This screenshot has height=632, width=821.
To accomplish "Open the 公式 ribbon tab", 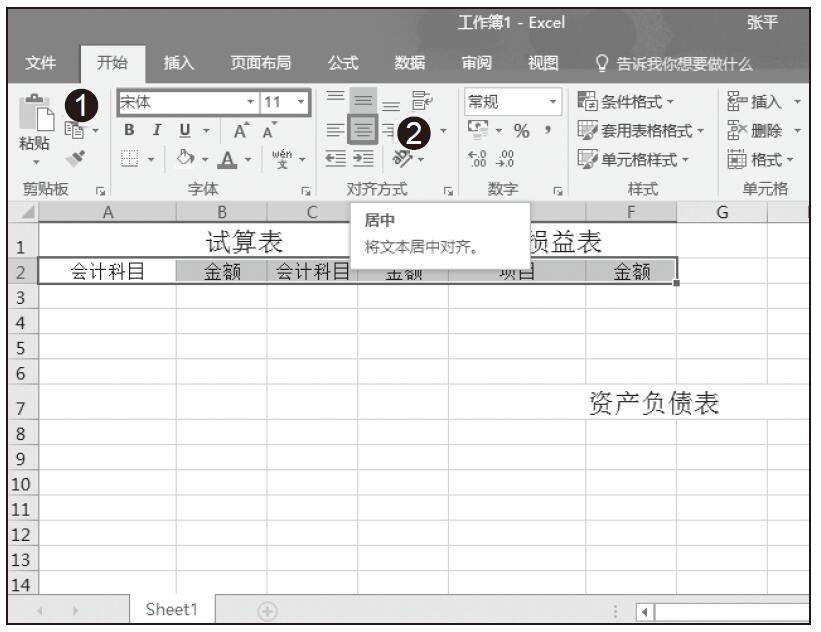I will coord(344,64).
